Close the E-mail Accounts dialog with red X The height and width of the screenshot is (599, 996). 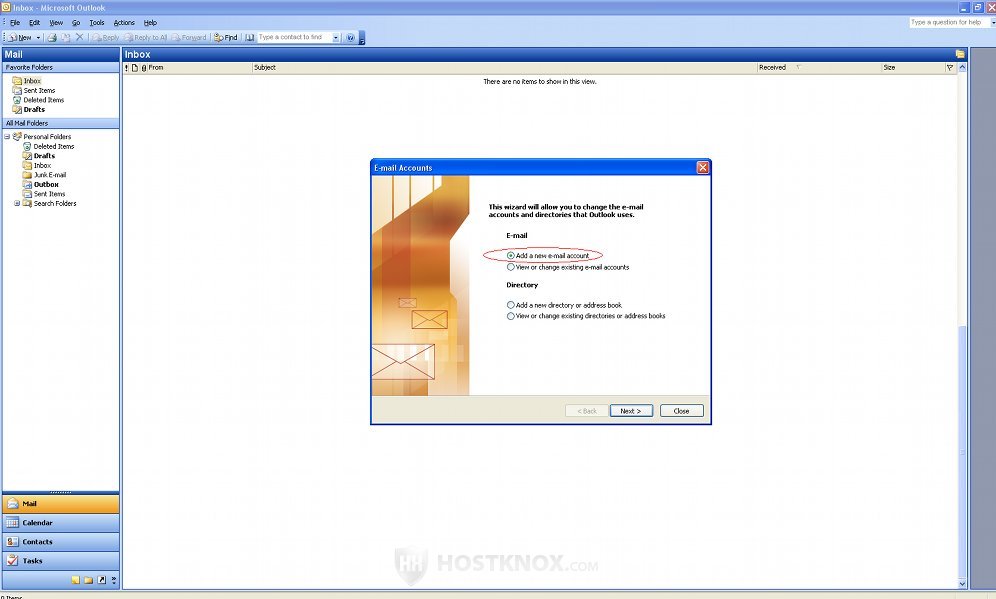pos(703,168)
